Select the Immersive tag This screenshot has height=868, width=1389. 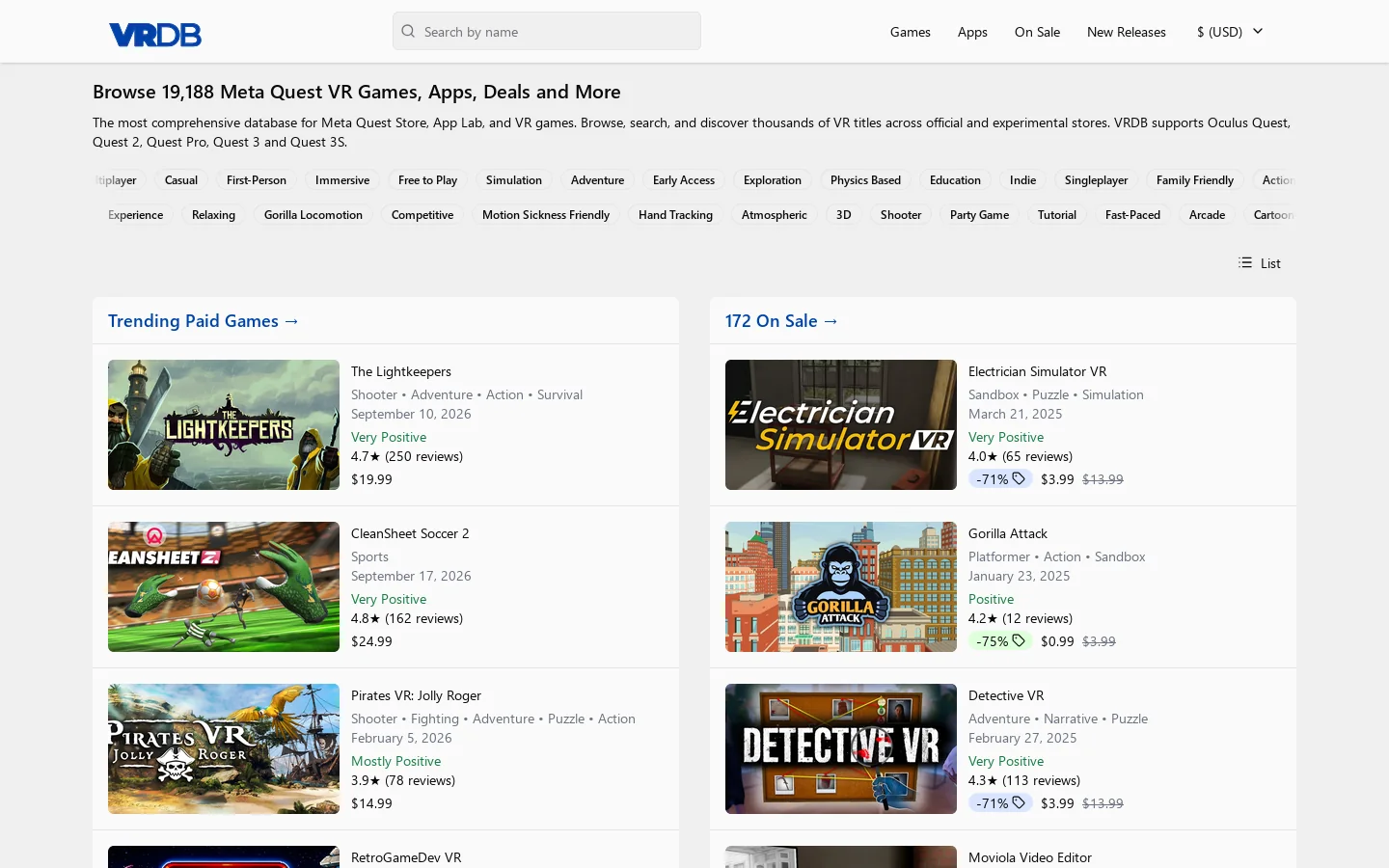(x=342, y=180)
